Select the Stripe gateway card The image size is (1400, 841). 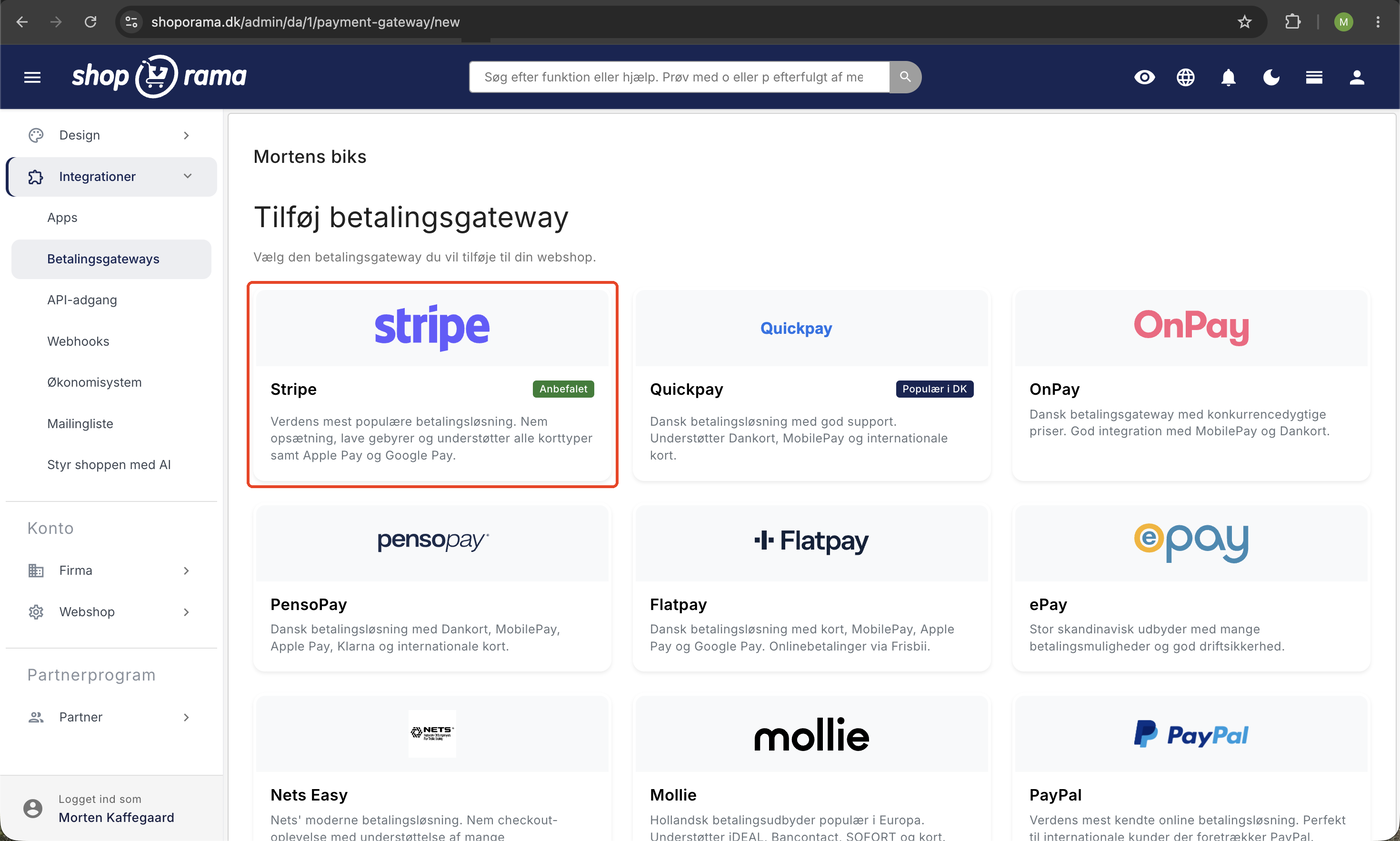[x=432, y=385]
